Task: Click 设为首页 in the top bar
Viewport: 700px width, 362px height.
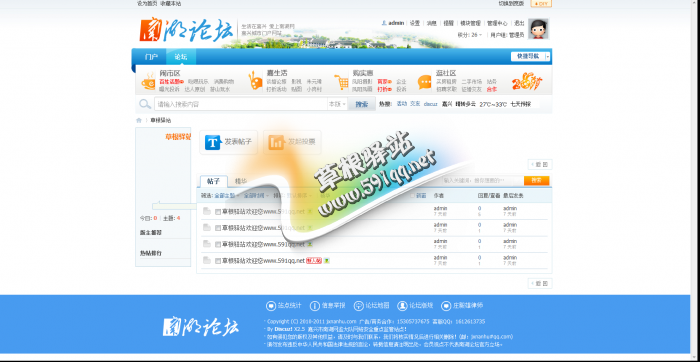Action: pyautogui.click(x=147, y=4)
